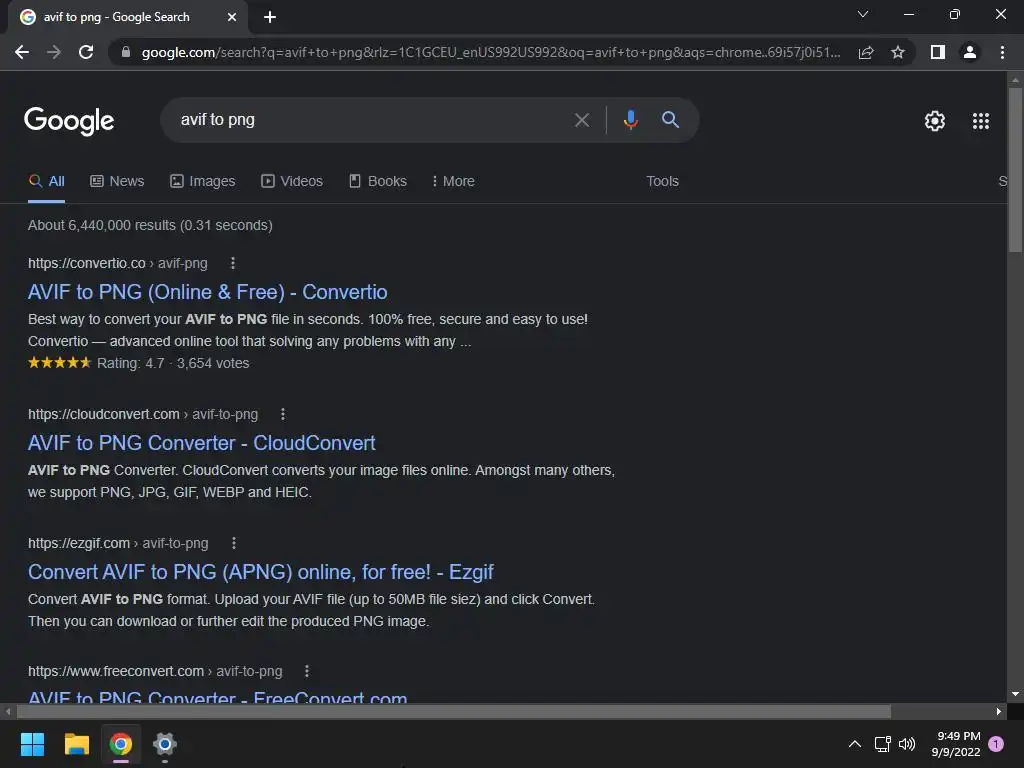This screenshot has width=1024, height=768.
Task: Switch to News results
Action: tap(117, 182)
